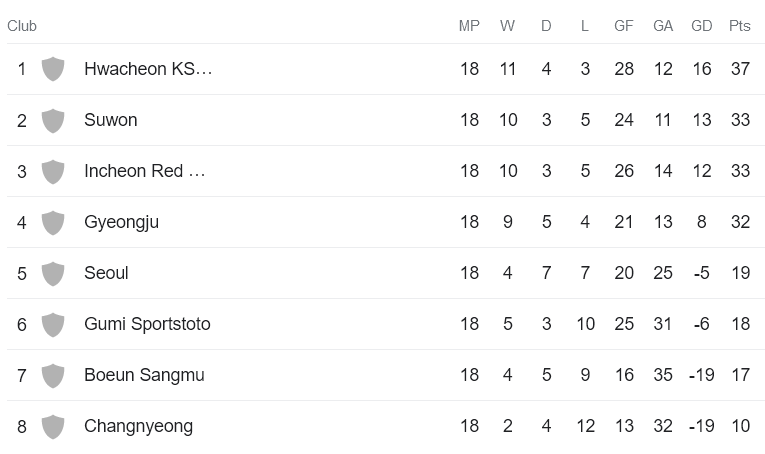Click the GD column header
This screenshot has width=765, height=454.
[702, 26]
